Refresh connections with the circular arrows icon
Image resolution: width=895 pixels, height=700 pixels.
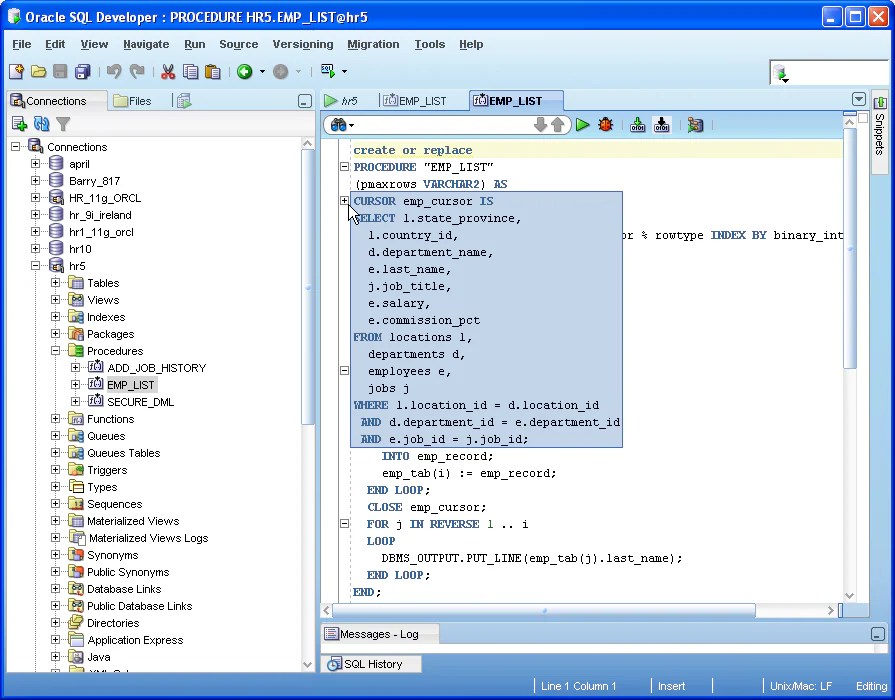click(40, 124)
